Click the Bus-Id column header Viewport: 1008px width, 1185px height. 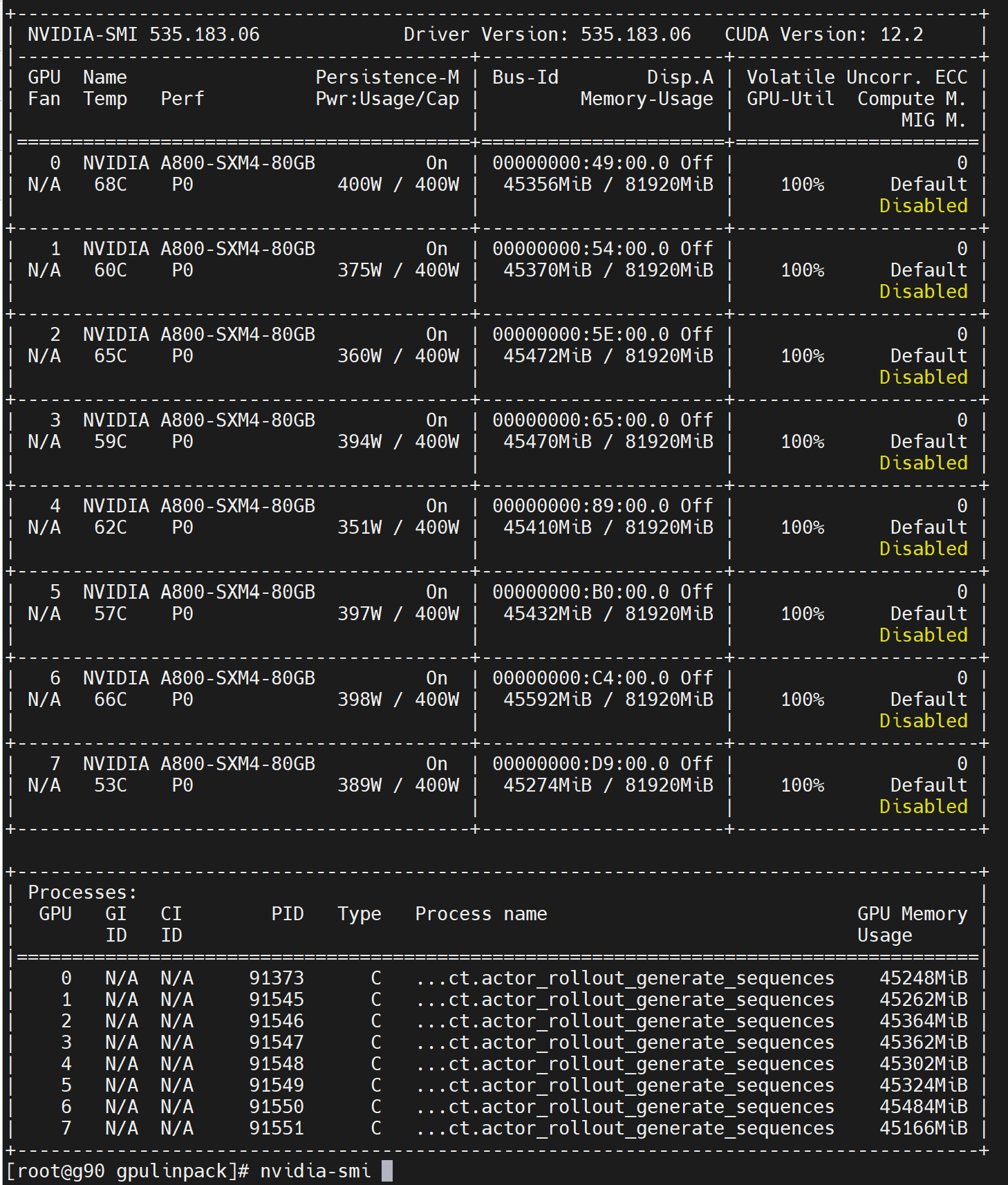[525, 77]
